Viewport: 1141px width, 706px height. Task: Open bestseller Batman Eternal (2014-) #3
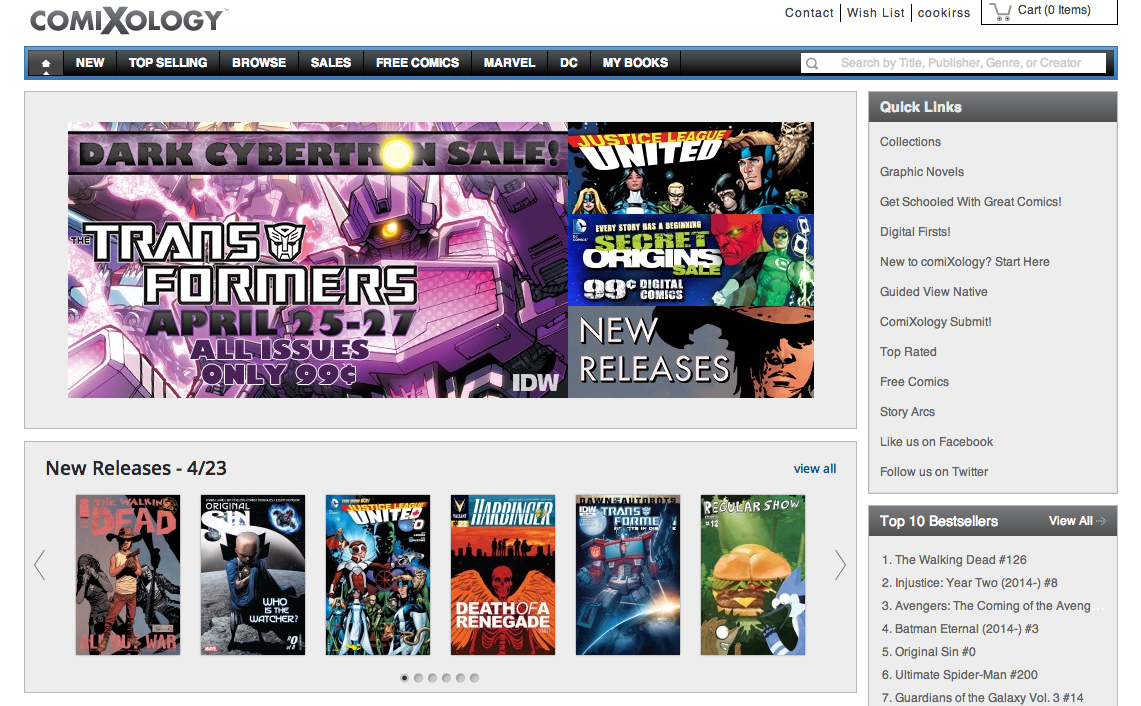[x=966, y=629]
